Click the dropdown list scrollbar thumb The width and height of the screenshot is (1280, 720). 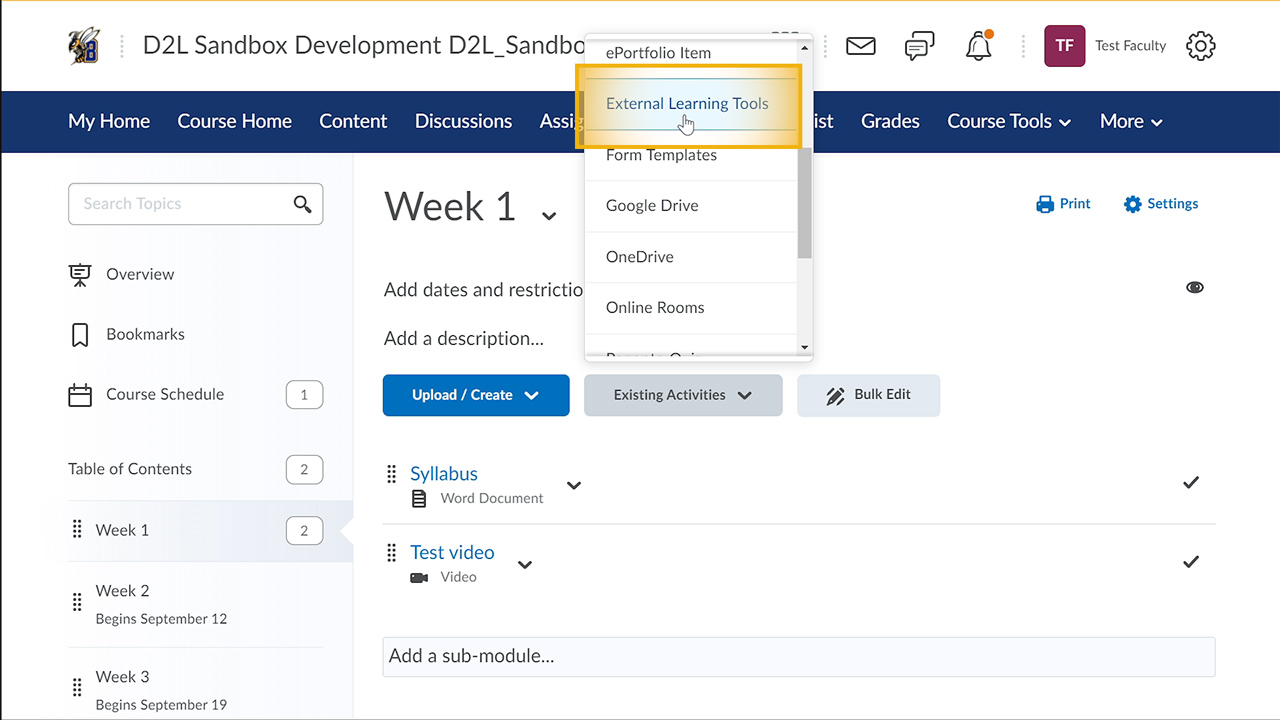point(805,200)
